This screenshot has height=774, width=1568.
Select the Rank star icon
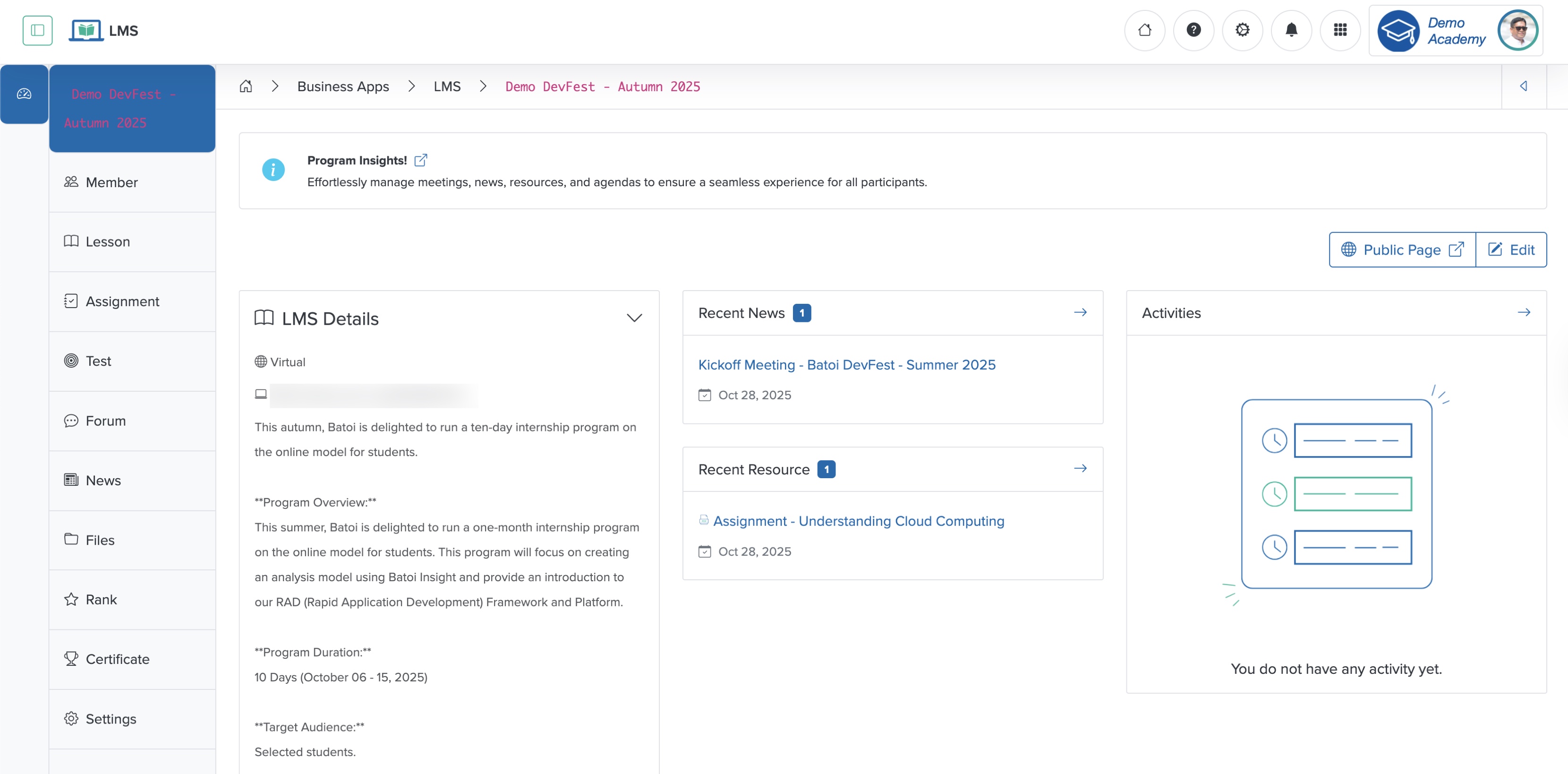pyautogui.click(x=71, y=599)
